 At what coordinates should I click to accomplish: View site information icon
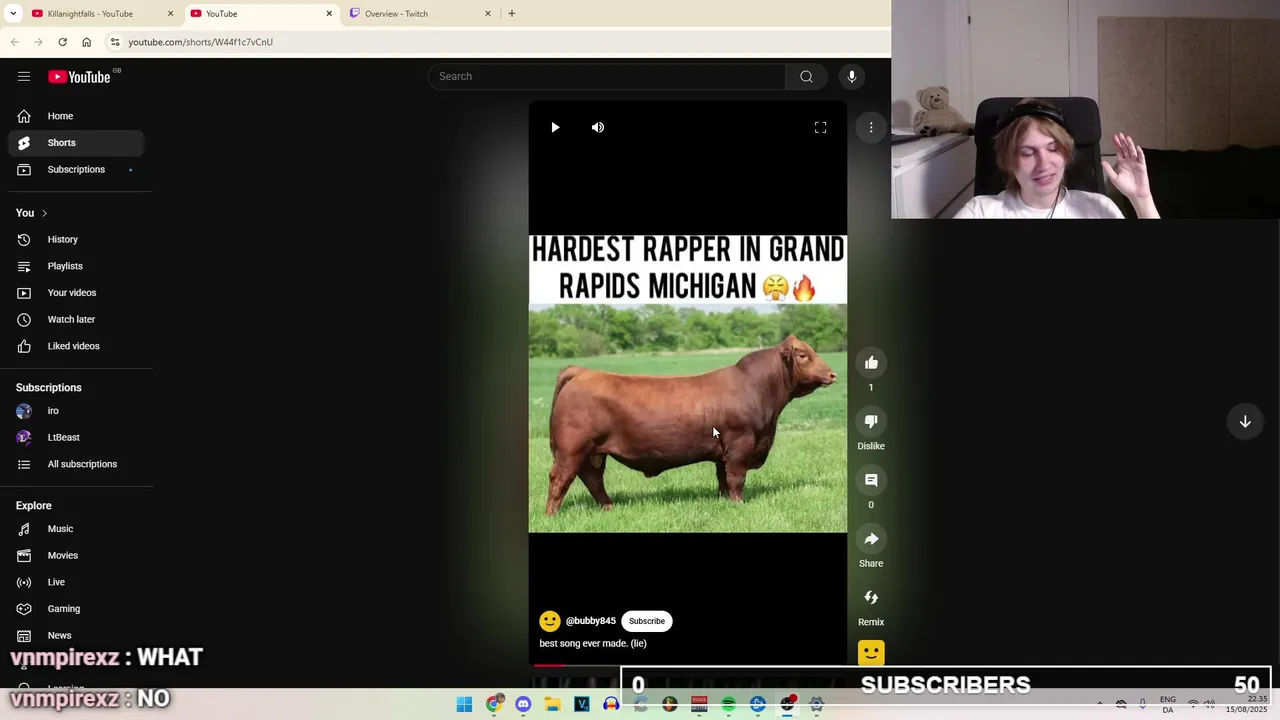tap(115, 42)
